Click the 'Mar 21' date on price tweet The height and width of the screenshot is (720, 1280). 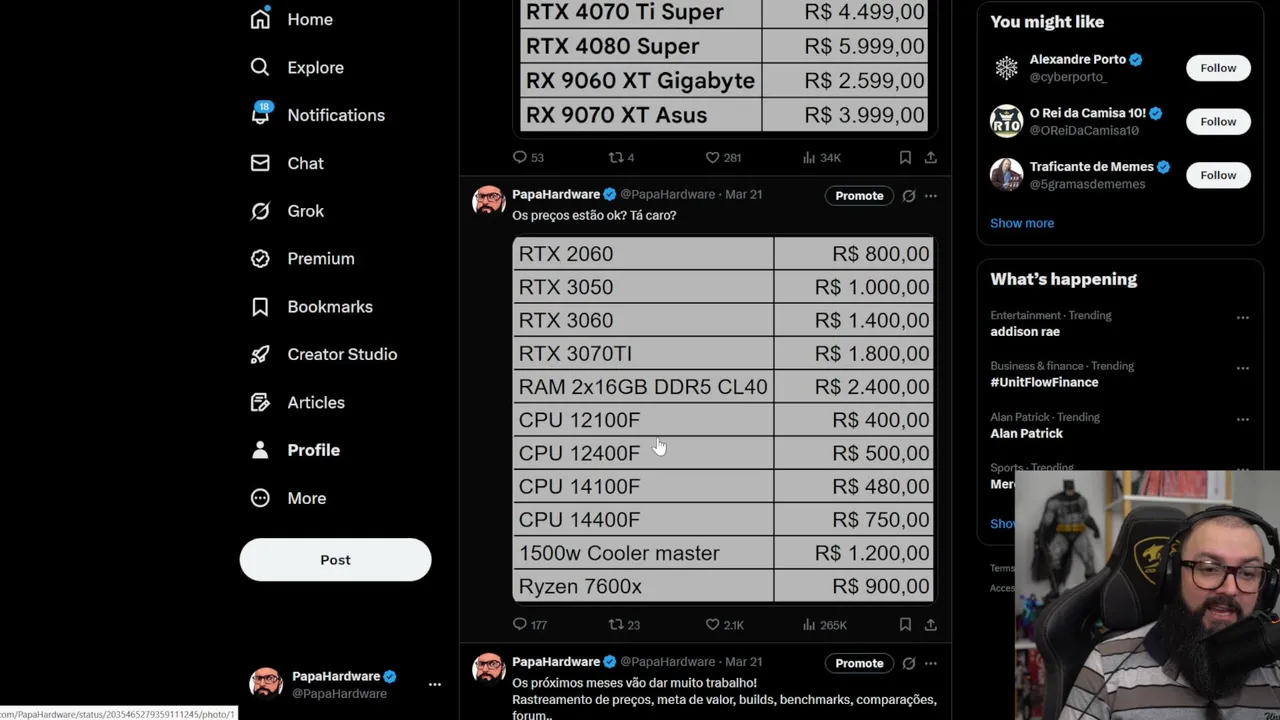[743, 195]
